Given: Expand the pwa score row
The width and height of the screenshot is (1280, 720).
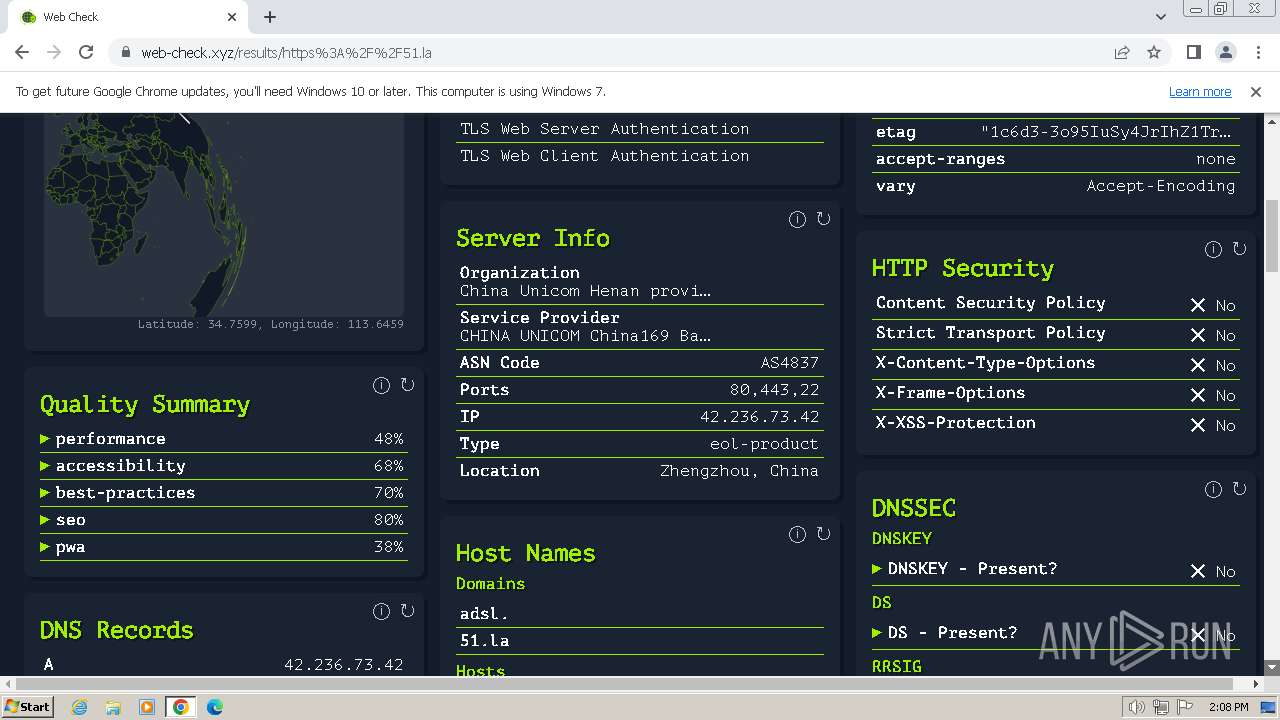Looking at the screenshot, I should click(224, 547).
